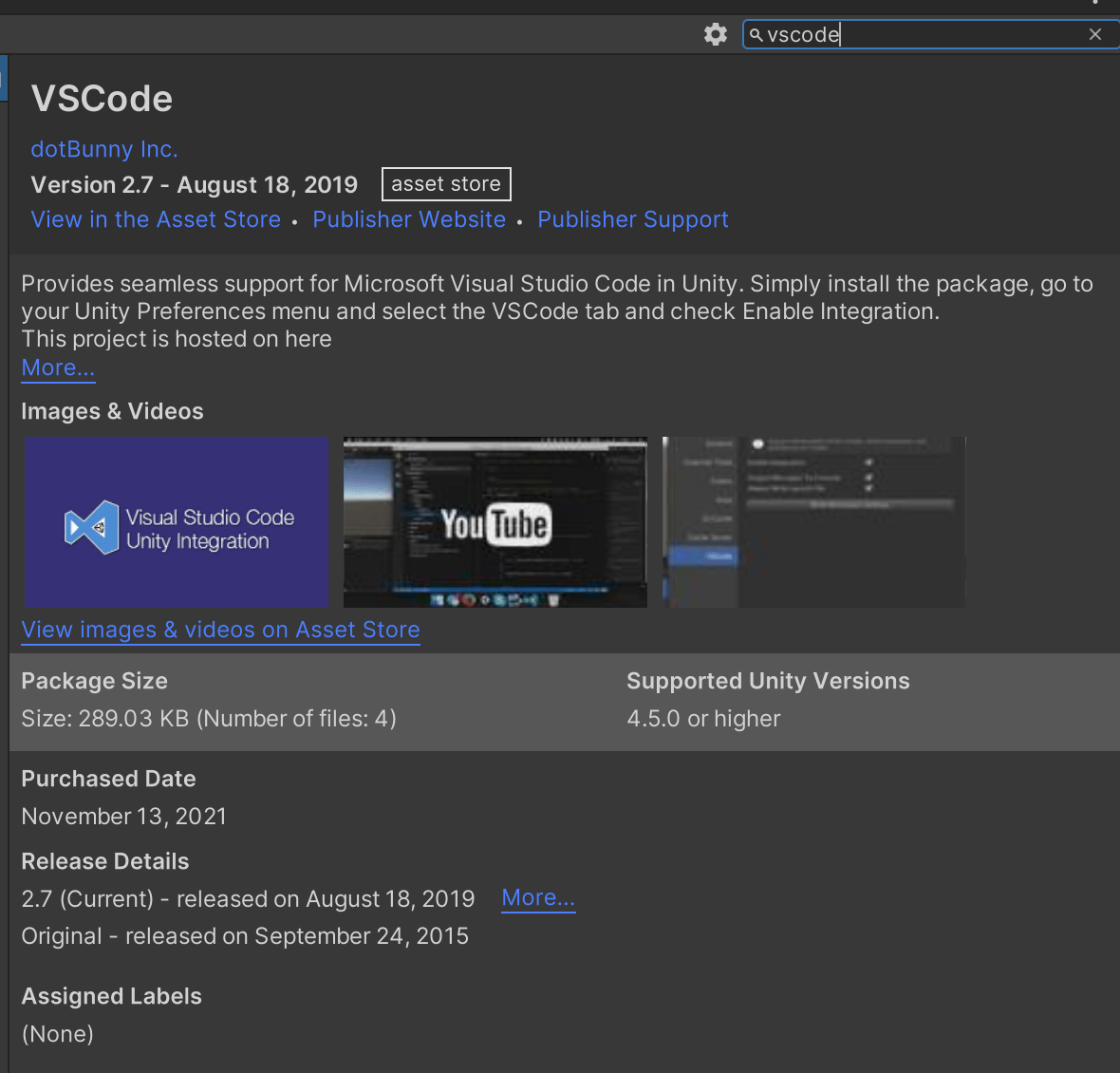
Task: Open the preferences screenshot thumbnail
Action: 813,522
